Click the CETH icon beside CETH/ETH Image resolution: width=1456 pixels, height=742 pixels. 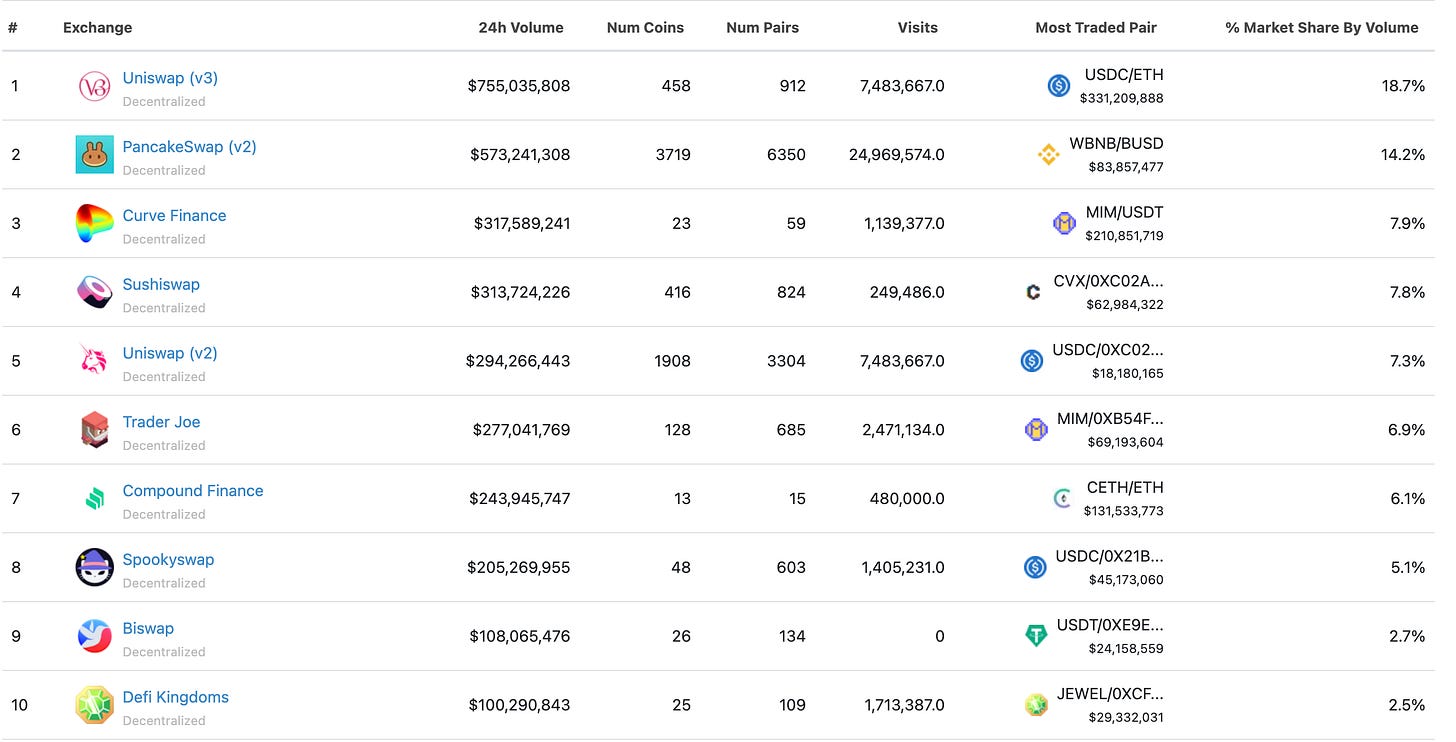pyautogui.click(x=1063, y=498)
